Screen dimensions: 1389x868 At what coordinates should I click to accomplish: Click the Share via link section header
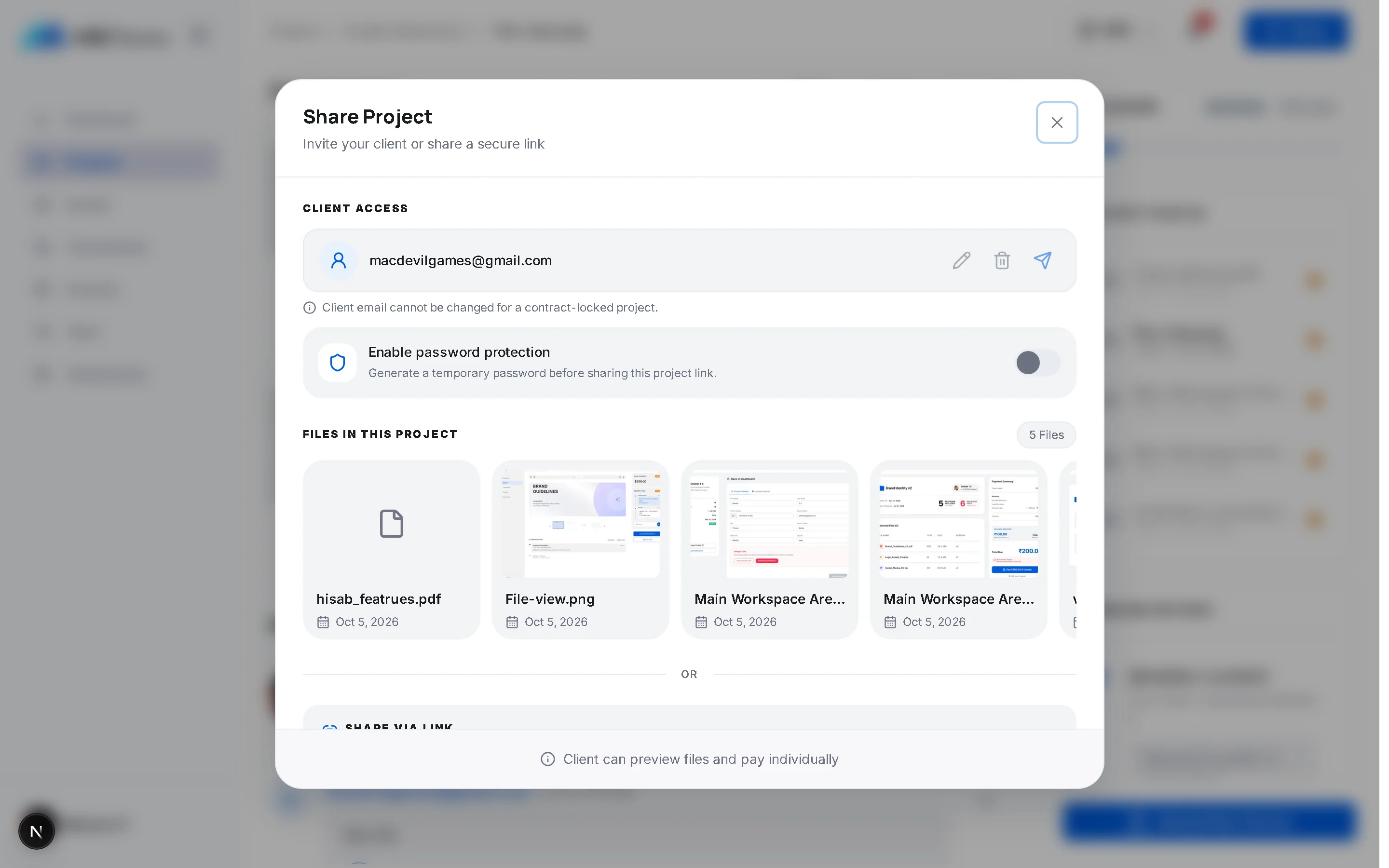point(398,726)
